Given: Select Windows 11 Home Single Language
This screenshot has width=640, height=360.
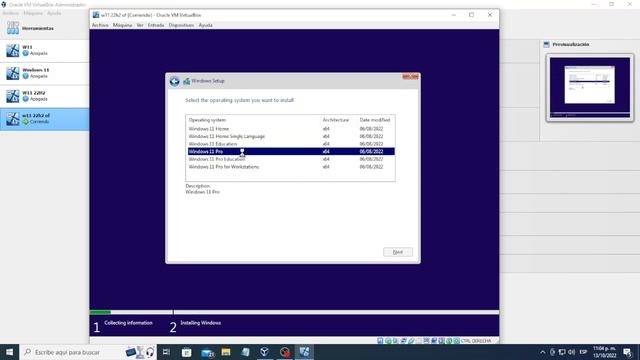Looking at the screenshot, I should click(x=291, y=136).
